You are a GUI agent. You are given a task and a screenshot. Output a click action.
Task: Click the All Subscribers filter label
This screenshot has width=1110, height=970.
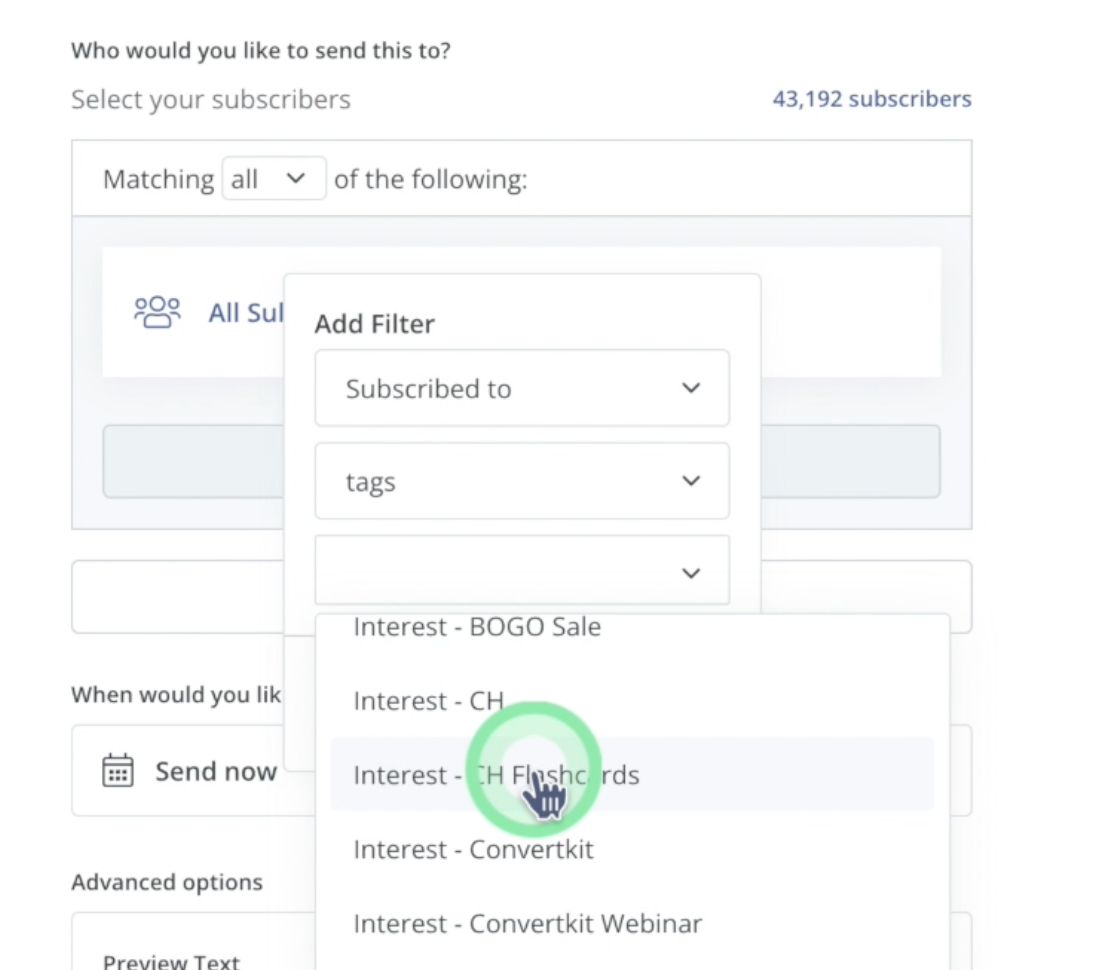pos(246,312)
